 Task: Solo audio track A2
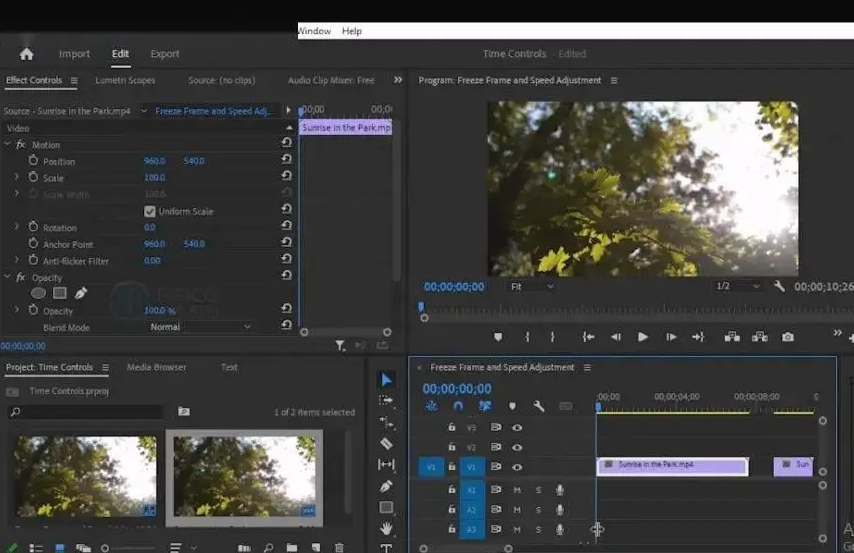538,510
